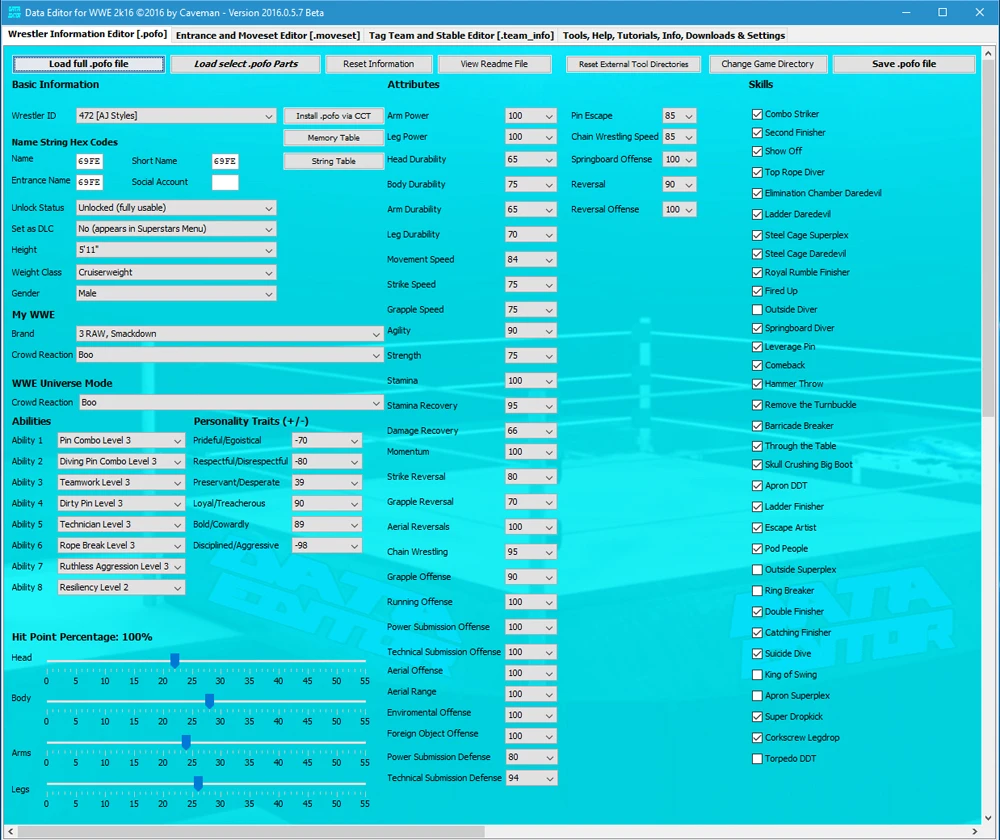Screen dimensions: 1000x840
Task: Click the Social Account hex code field
Action: coord(225,183)
